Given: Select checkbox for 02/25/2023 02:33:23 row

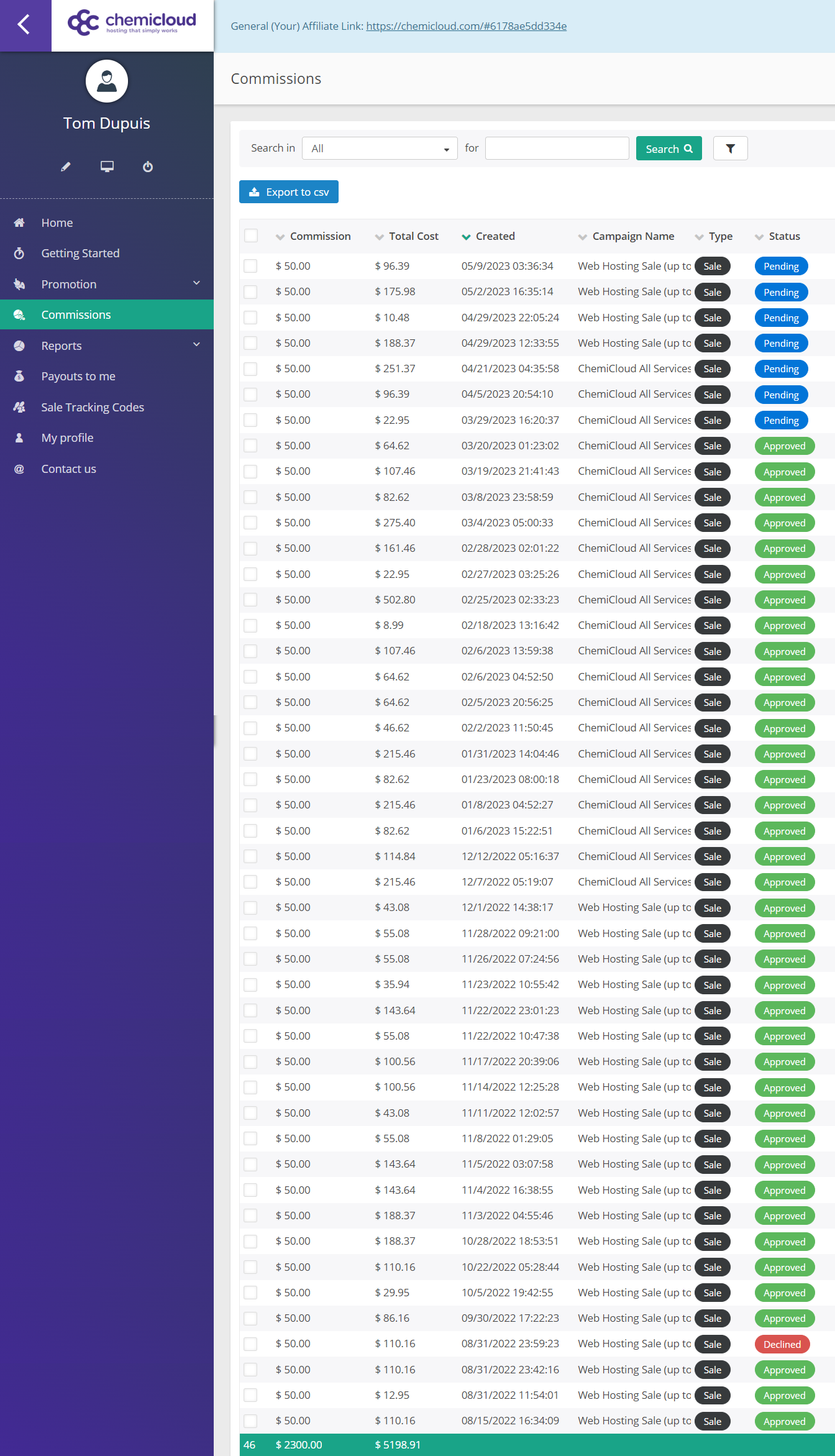Looking at the screenshot, I should point(251,600).
